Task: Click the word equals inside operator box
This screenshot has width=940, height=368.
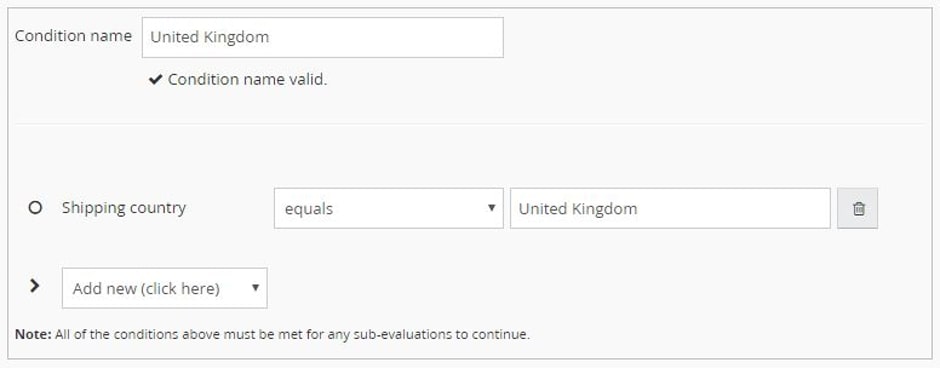Action: point(309,209)
